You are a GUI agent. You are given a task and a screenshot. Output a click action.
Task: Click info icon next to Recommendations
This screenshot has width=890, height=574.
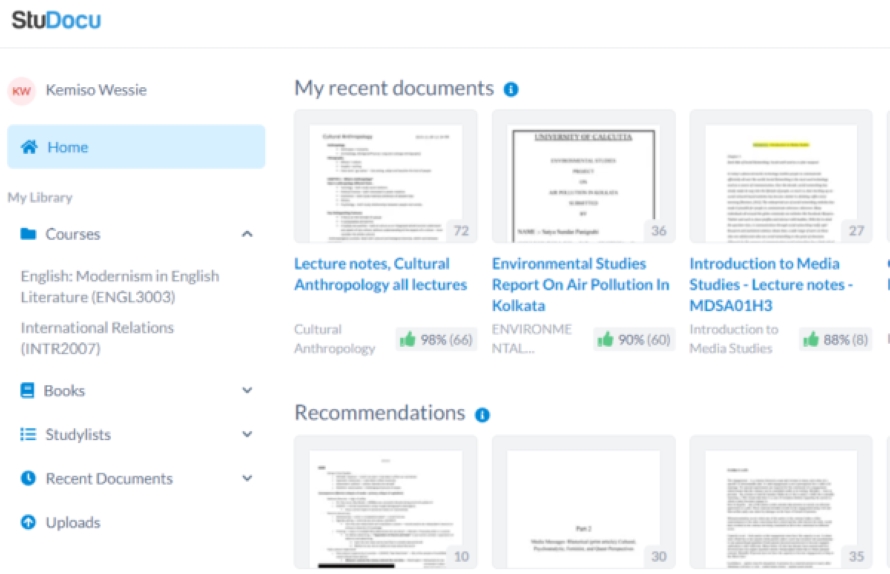click(x=482, y=415)
